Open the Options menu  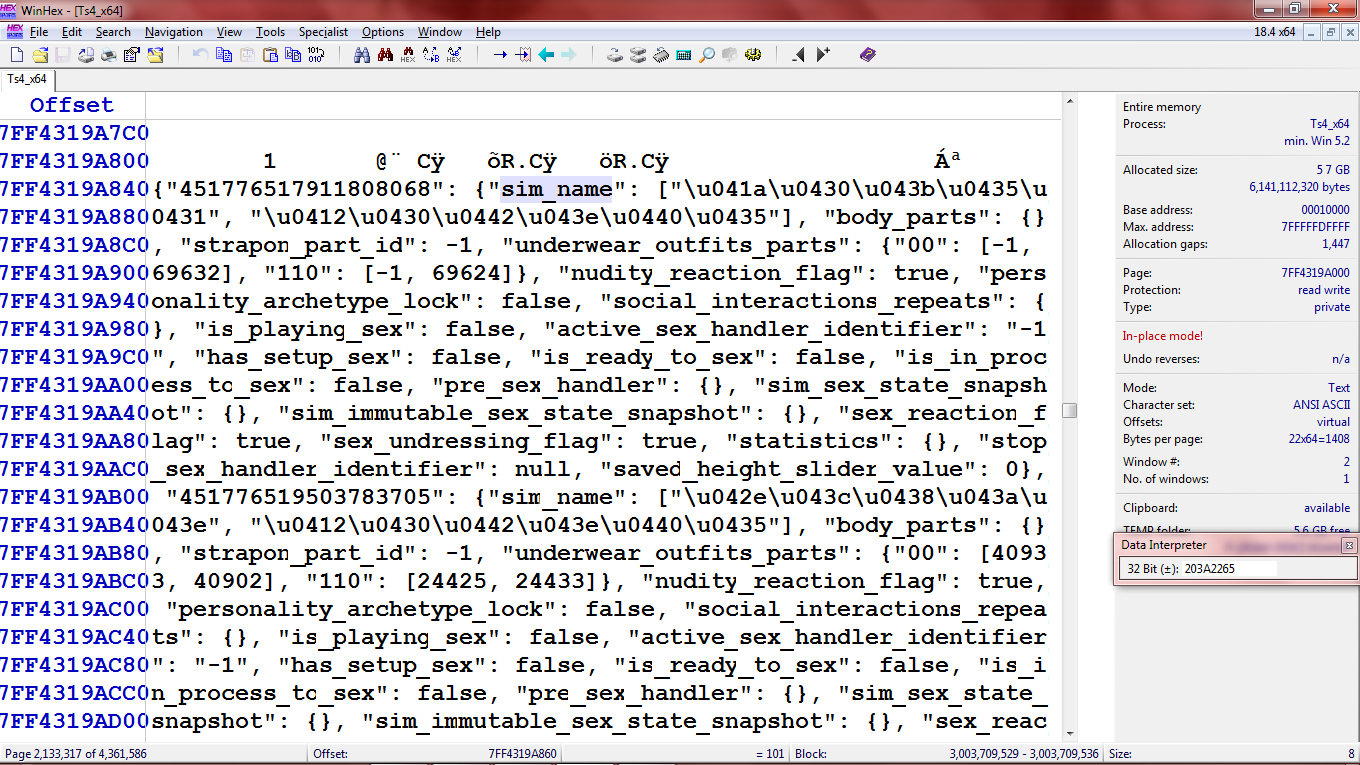tap(383, 32)
